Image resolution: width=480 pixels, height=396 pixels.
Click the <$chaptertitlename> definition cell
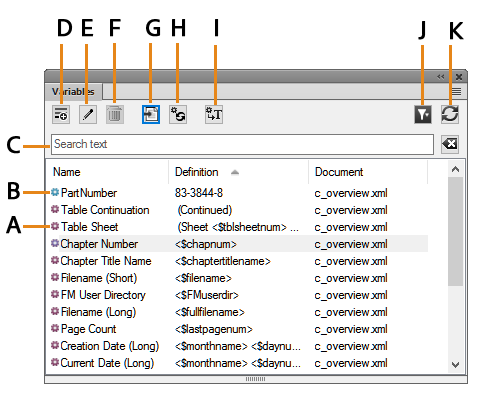click(223, 261)
